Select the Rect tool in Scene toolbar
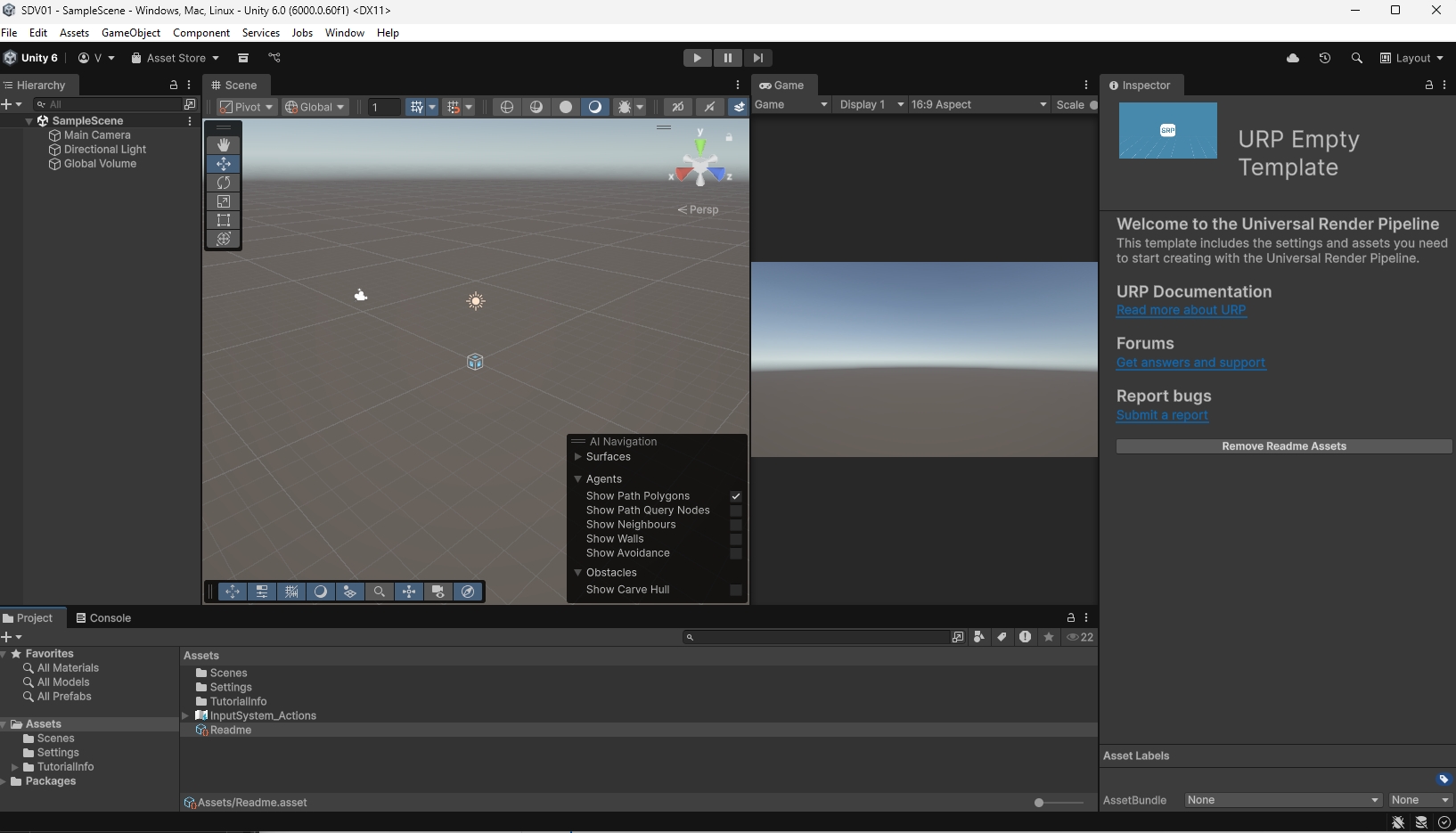Image resolution: width=1456 pixels, height=833 pixels. coord(224,220)
